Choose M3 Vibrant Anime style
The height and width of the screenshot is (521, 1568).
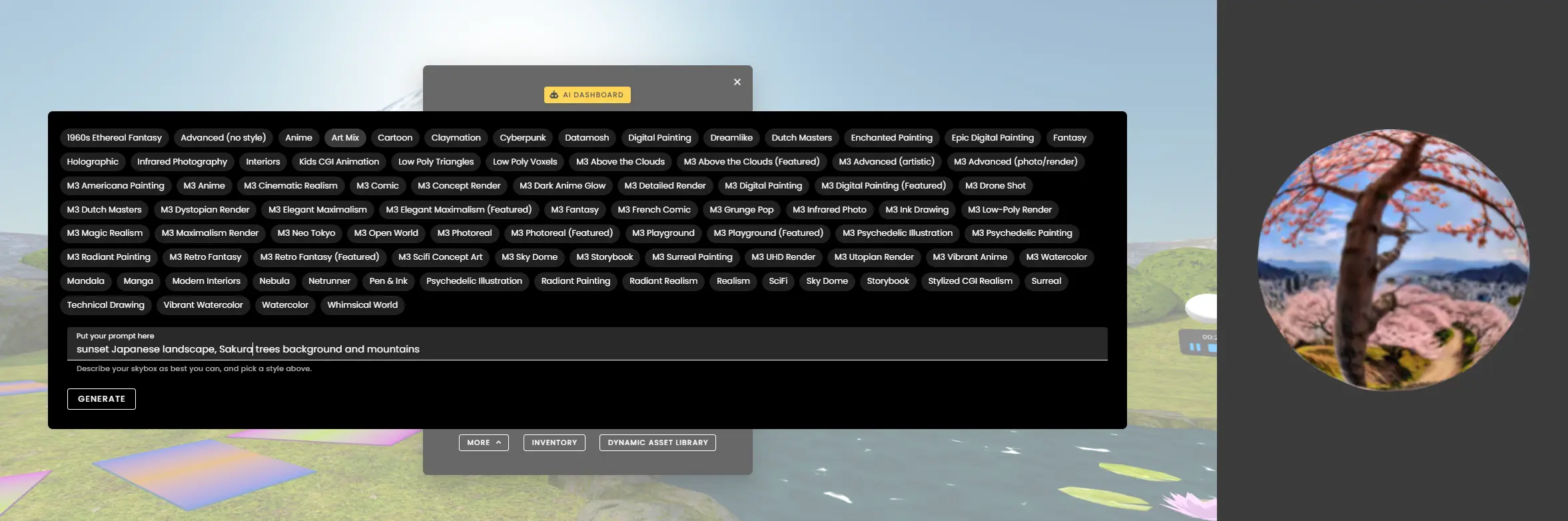point(970,257)
